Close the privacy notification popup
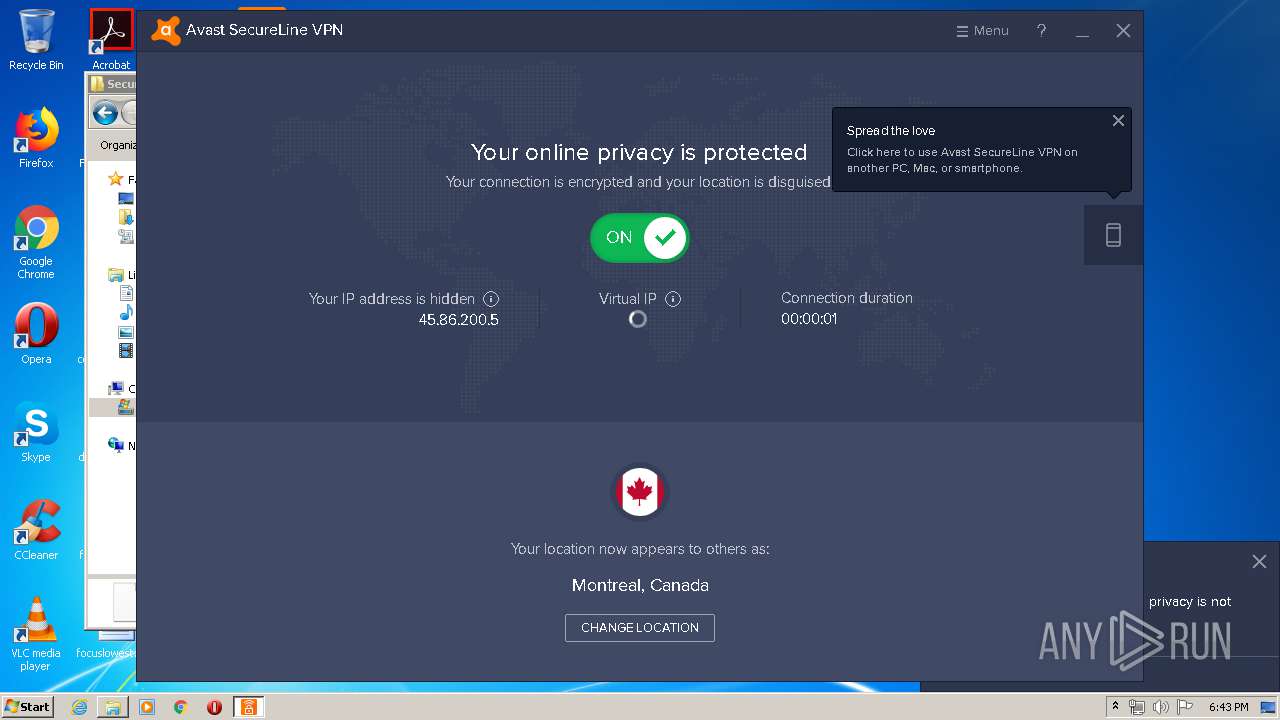The image size is (1280, 720). [1259, 562]
